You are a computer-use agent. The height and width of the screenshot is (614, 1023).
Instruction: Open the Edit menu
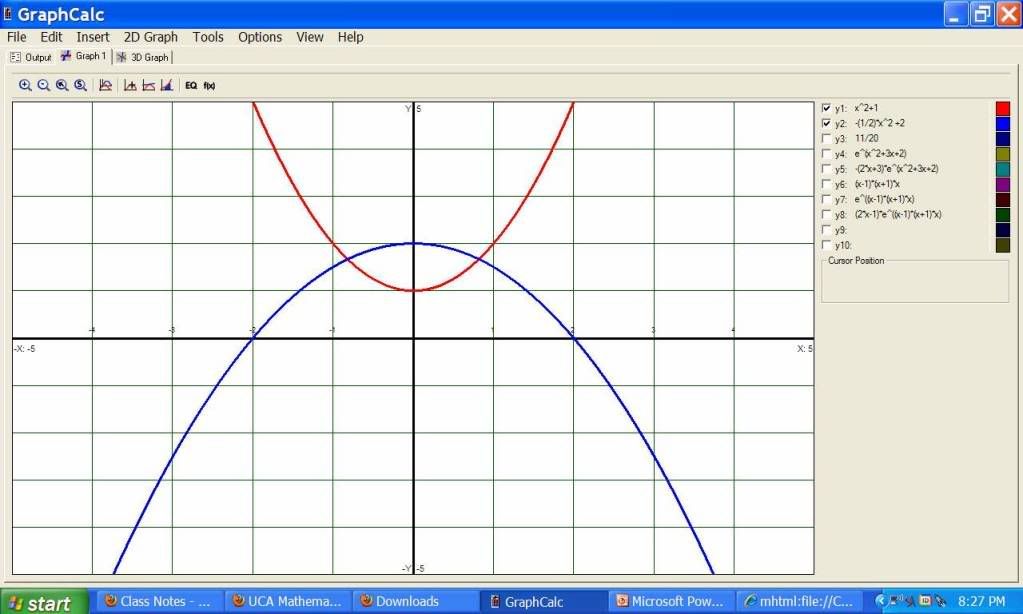(52, 37)
